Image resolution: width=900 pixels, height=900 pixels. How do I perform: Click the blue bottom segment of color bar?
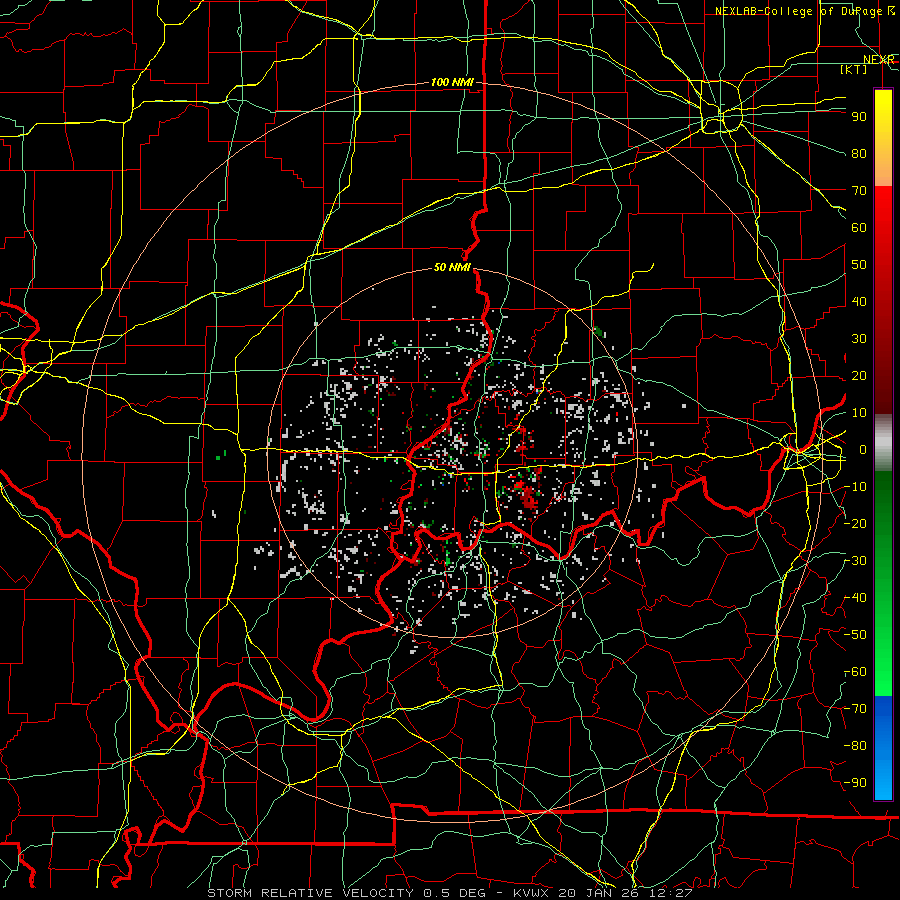pyautogui.click(x=883, y=746)
